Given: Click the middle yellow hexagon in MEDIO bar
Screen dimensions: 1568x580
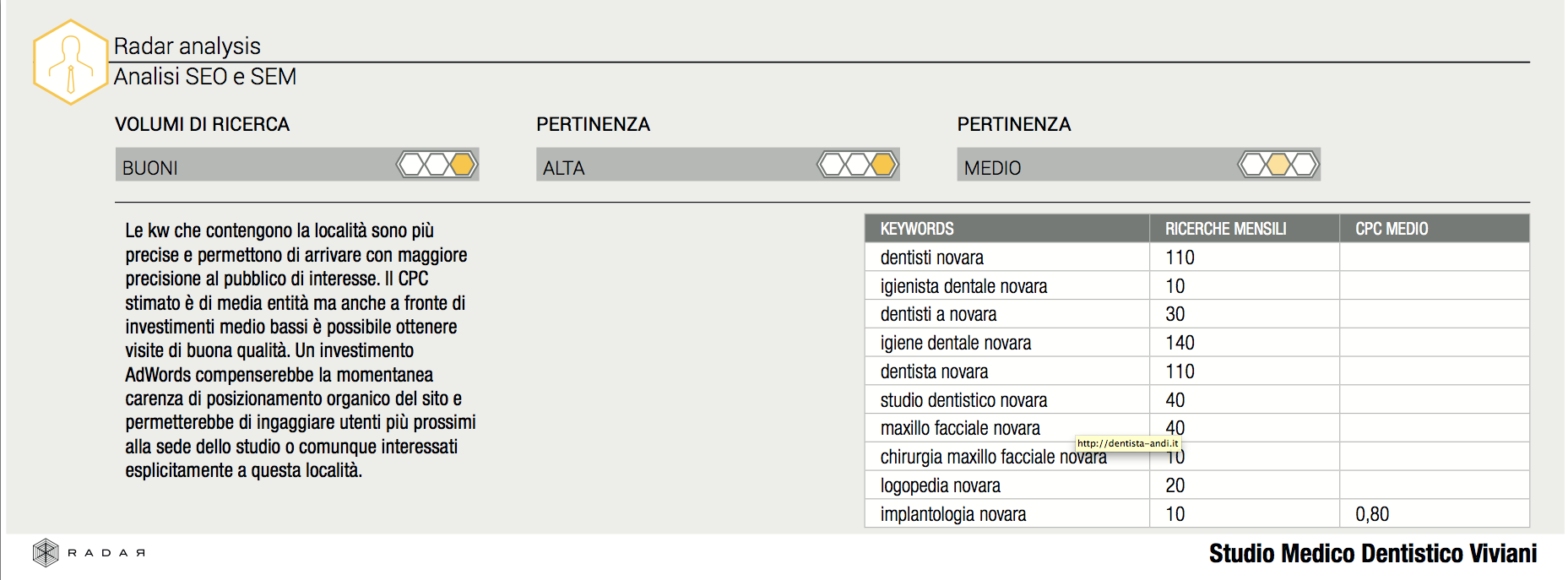Looking at the screenshot, I should click(x=1279, y=164).
